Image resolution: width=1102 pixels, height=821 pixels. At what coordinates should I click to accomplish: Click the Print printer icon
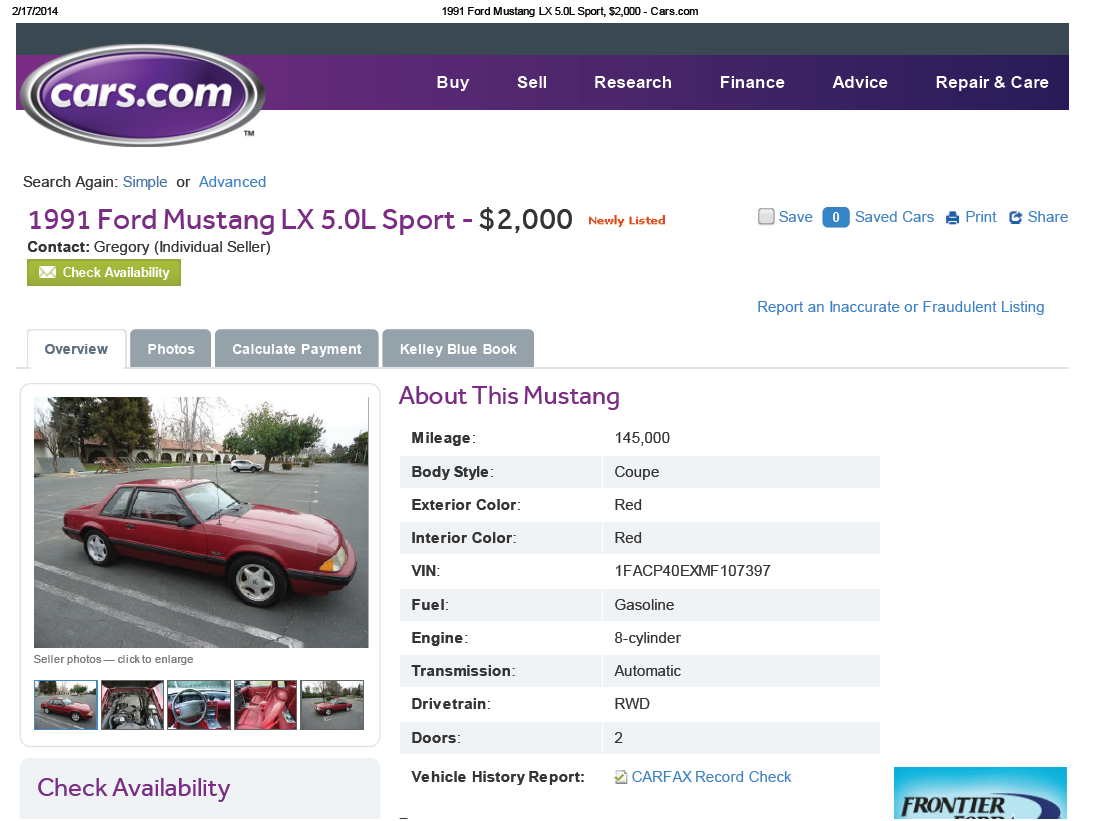[x=952, y=218]
